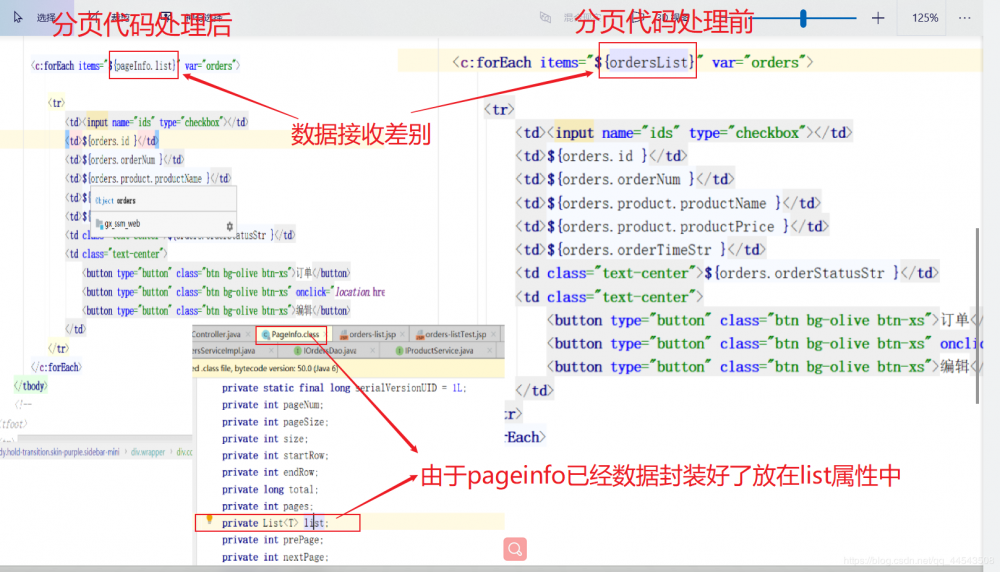The image size is (1000, 572).
Task: Click the 'private int endRow;' line
Action: 270,473
